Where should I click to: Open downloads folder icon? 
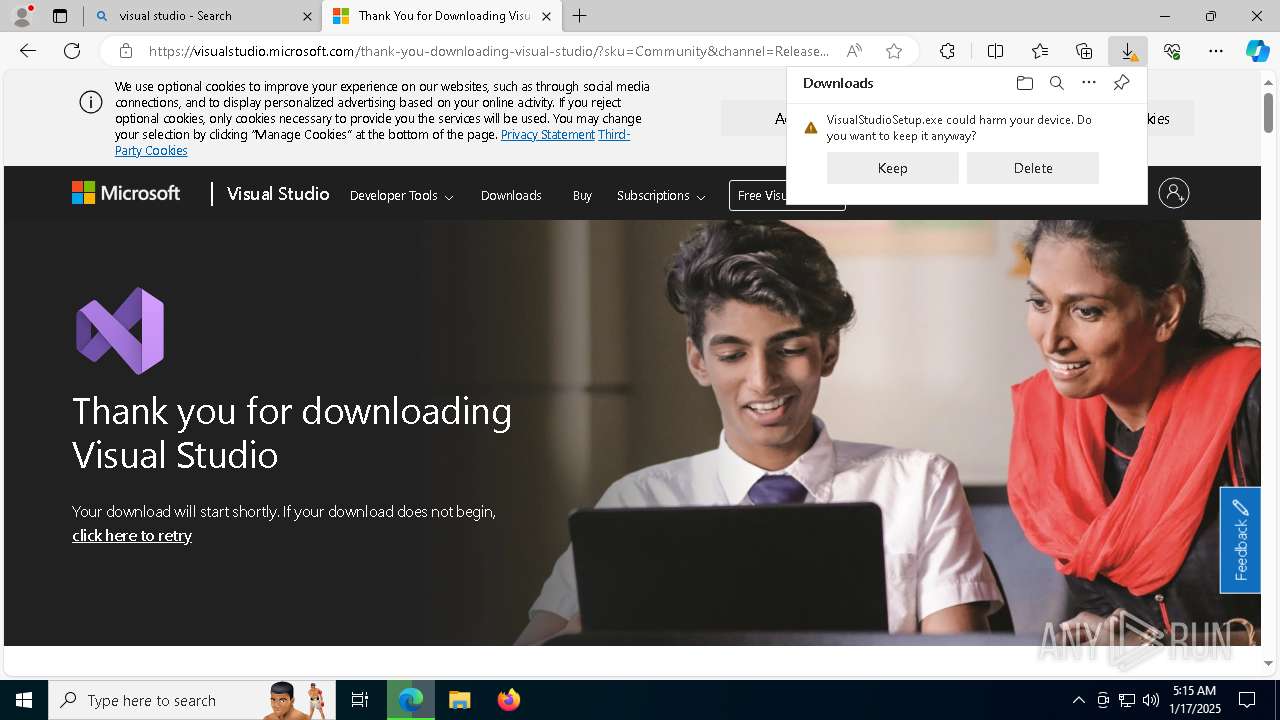[x=1025, y=83]
